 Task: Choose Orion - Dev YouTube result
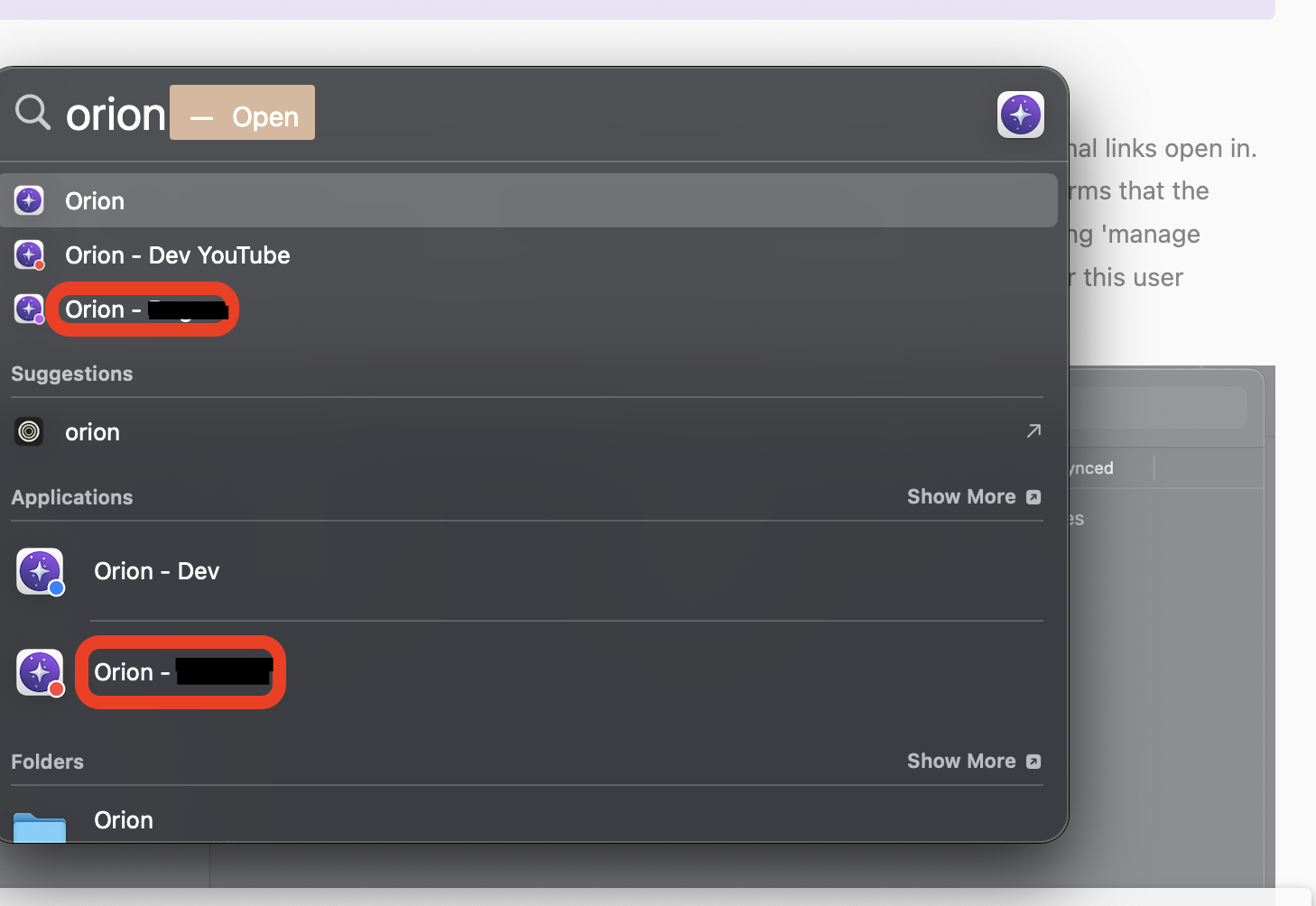pyautogui.click(x=177, y=255)
